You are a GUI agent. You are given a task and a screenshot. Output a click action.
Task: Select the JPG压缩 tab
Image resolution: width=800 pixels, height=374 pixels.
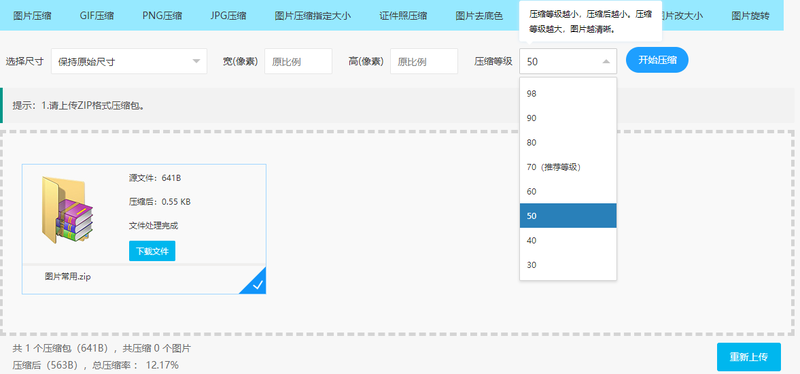(x=228, y=16)
